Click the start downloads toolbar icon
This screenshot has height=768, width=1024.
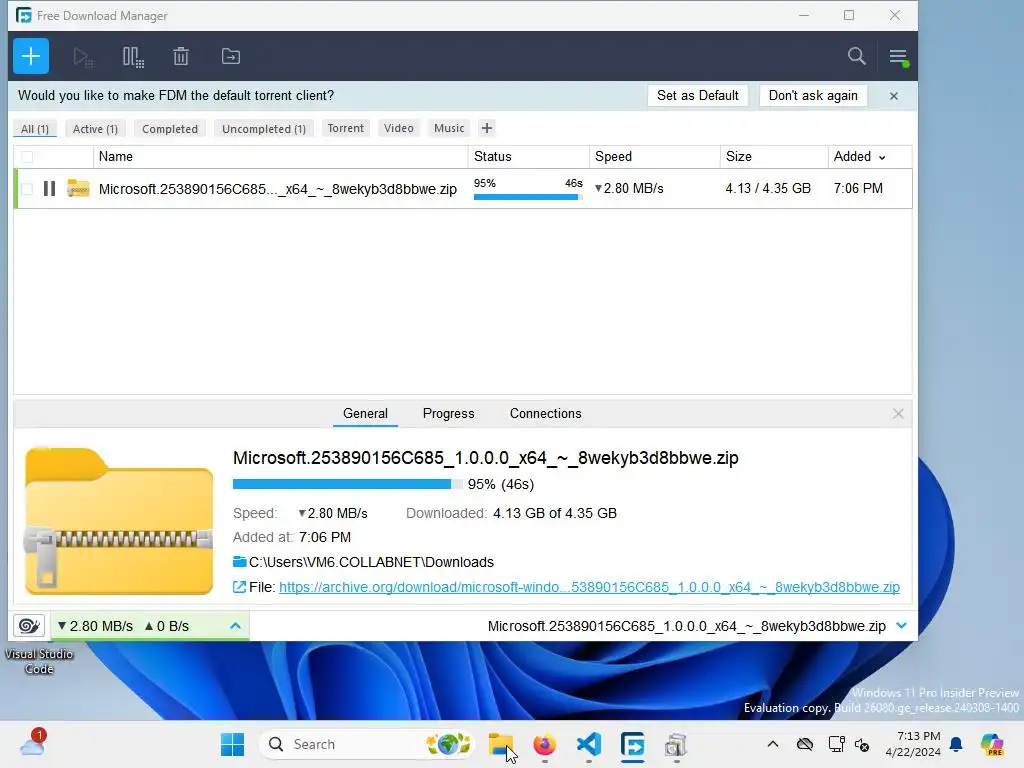[83, 57]
